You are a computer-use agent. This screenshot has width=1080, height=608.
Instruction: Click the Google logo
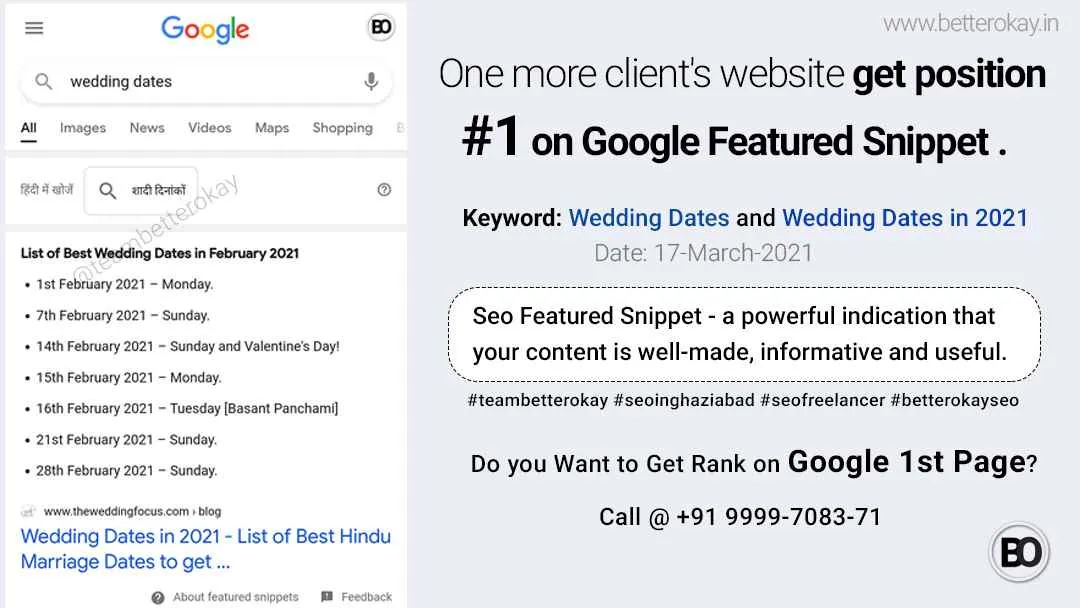205,30
